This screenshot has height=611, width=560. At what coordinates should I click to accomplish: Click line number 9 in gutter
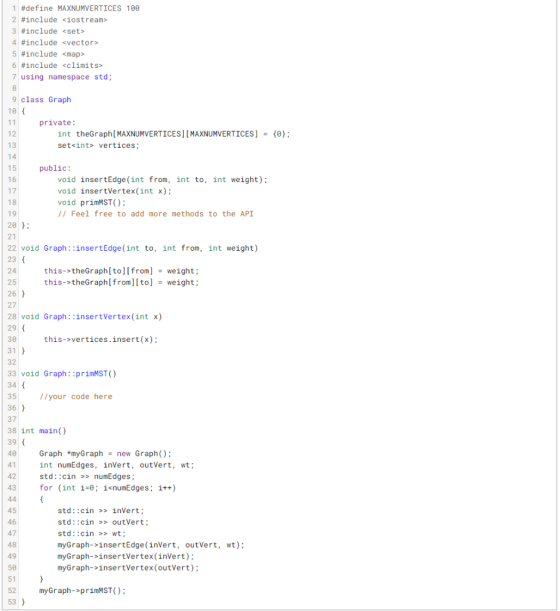tap(14, 100)
